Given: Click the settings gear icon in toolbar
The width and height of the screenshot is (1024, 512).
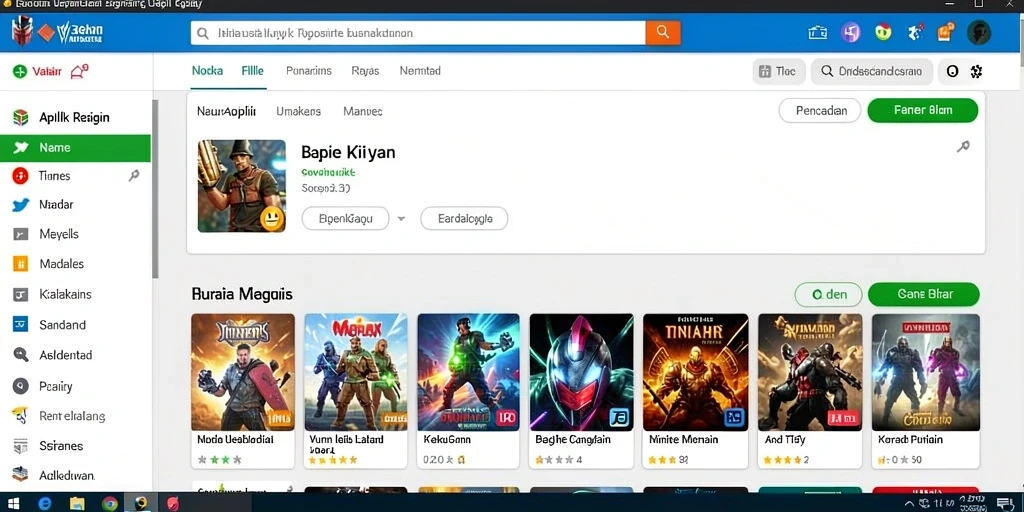Looking at the screenshot, I should pos(976,72).
